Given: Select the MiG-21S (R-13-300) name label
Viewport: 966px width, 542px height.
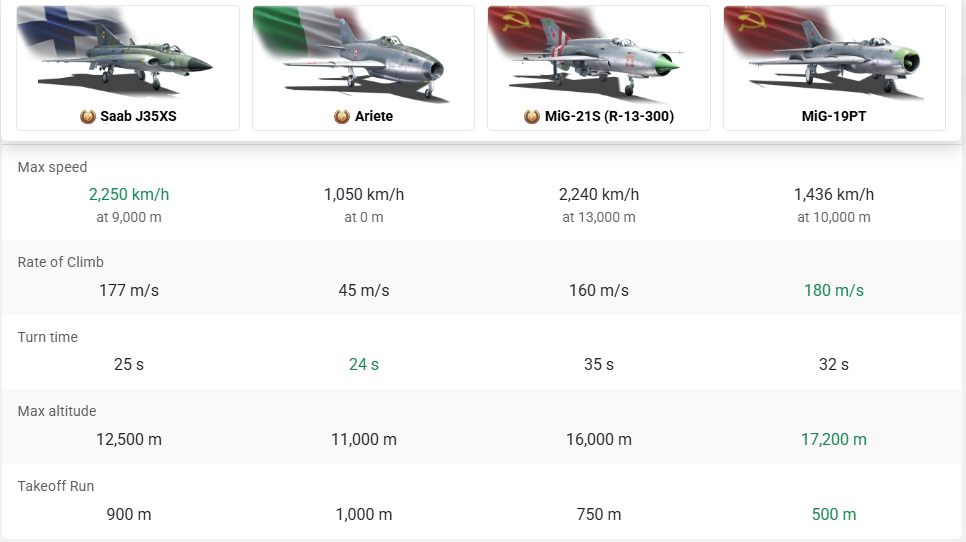Looking at the screenshot, I should 609,116.
